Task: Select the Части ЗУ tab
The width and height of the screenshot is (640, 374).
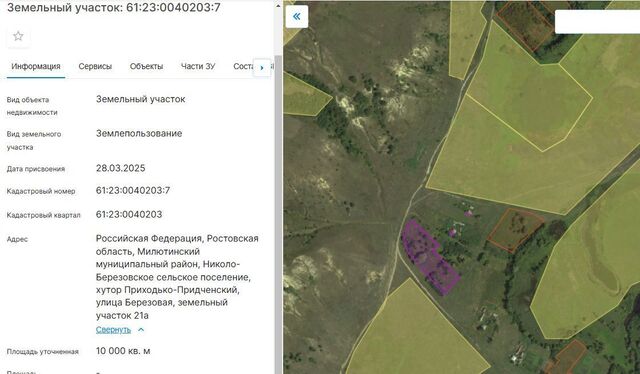Action: click(198, 66)
